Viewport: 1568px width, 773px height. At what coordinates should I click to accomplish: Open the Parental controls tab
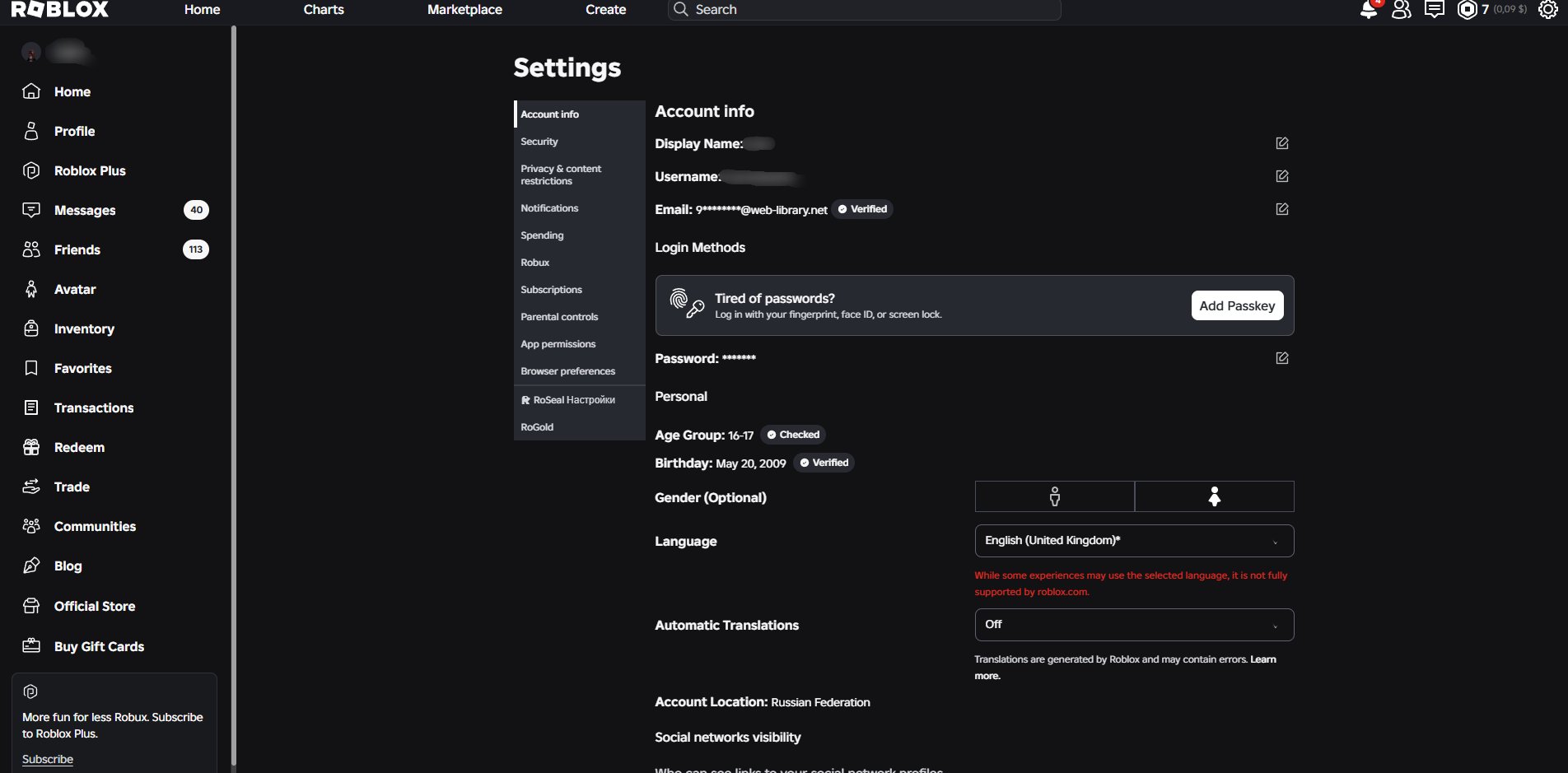580,317
